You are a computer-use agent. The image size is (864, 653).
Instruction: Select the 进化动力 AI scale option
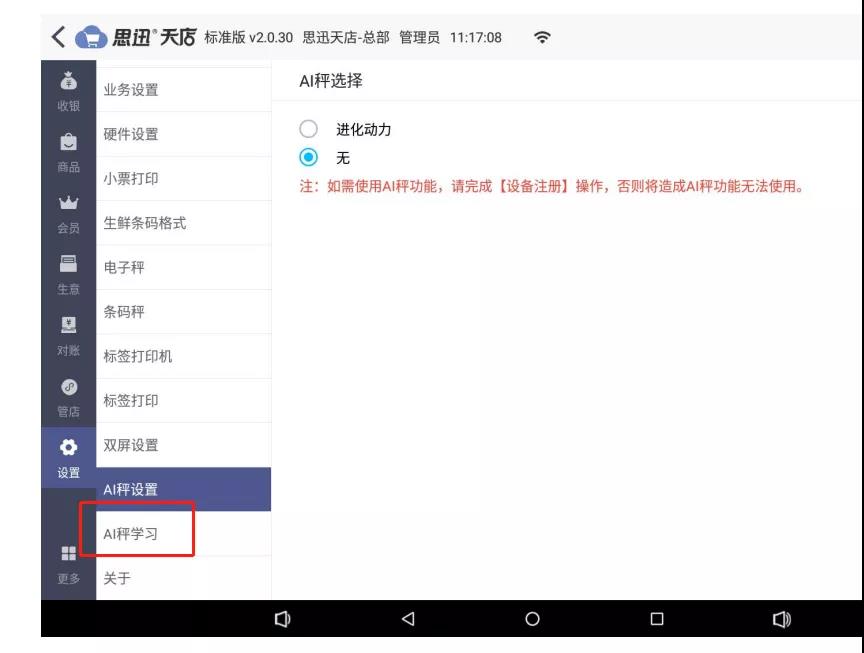(308, 129)
